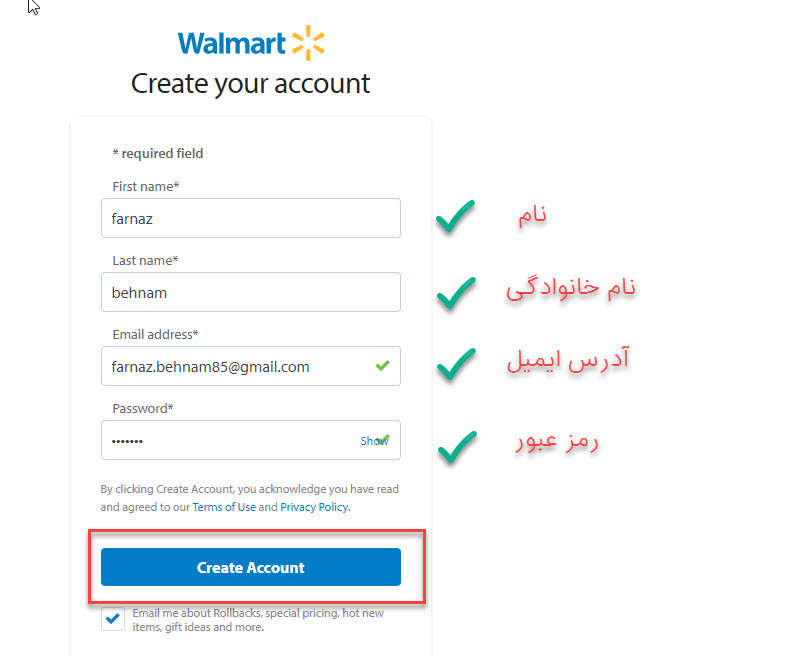Click the red Persian password label

coord(557,441)
